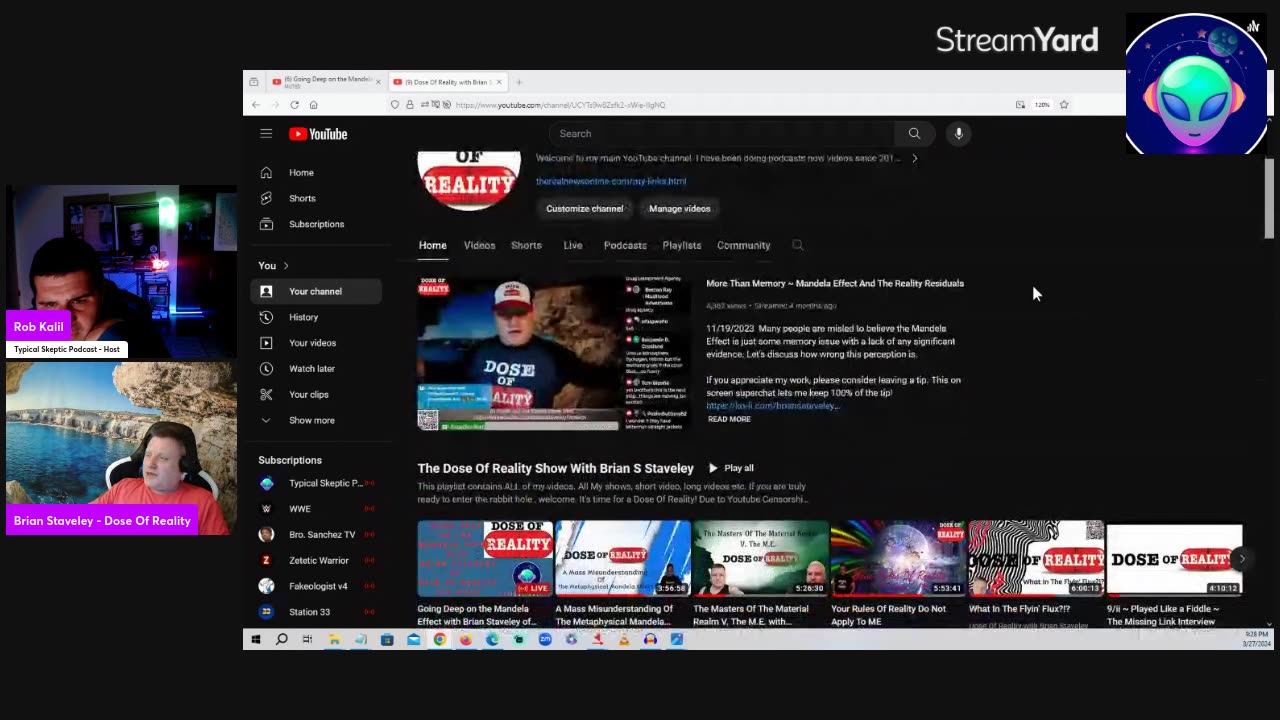Image resolution: width=1280 pixels, height=720 pixels.
Task: Open Bro. Sanchez TV subscription
Action: [x=315, y=535]
